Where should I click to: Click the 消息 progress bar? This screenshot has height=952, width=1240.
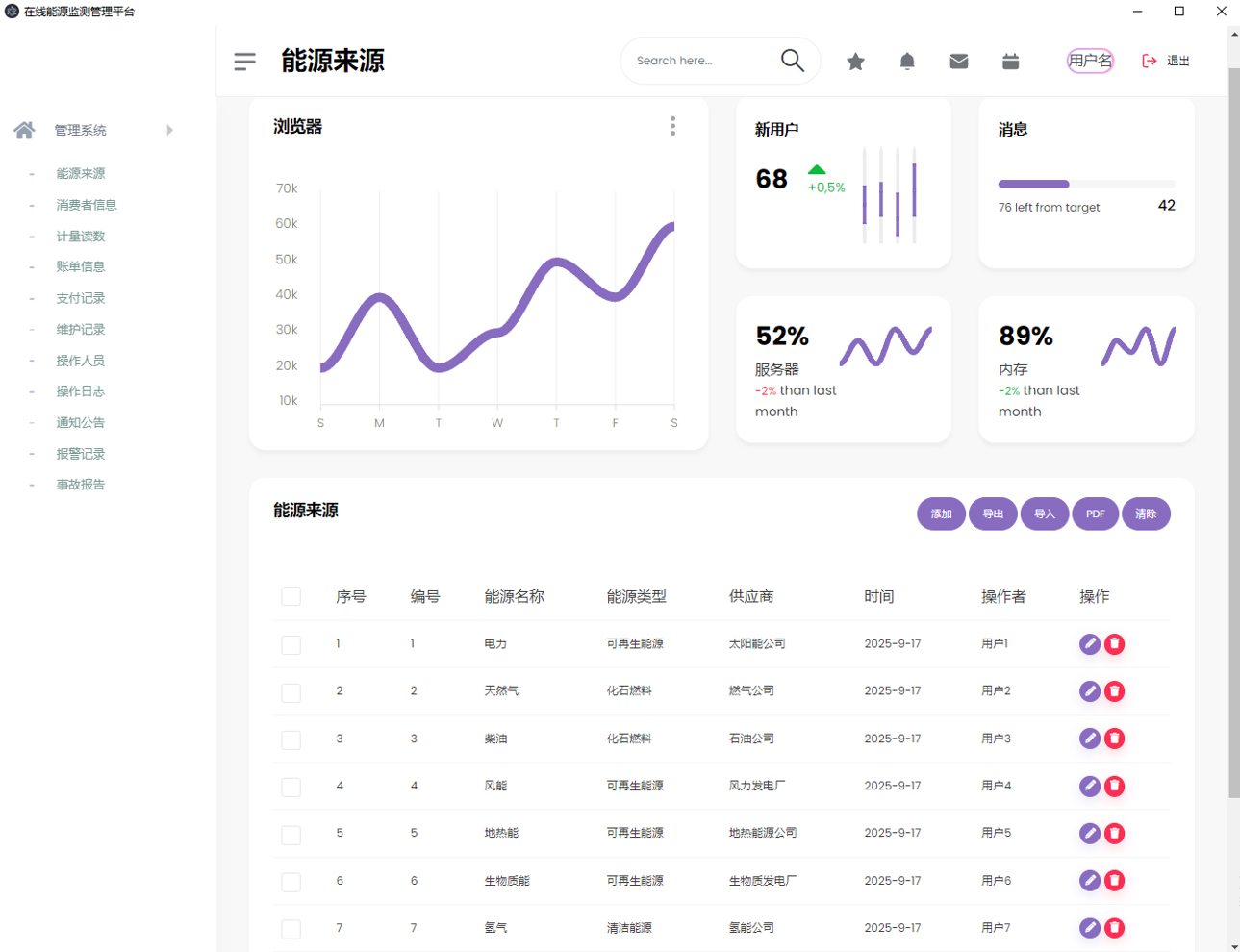click(1086, 184)
